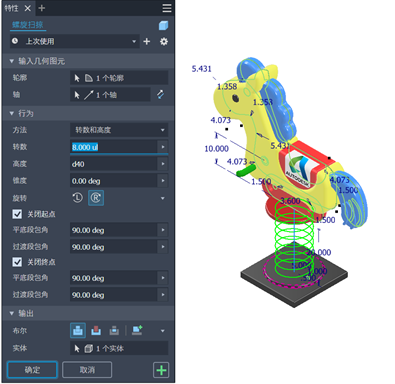Toggle the 关闭终点 checkbox
This screenshot has width=395, height=384.
point(17,262)
